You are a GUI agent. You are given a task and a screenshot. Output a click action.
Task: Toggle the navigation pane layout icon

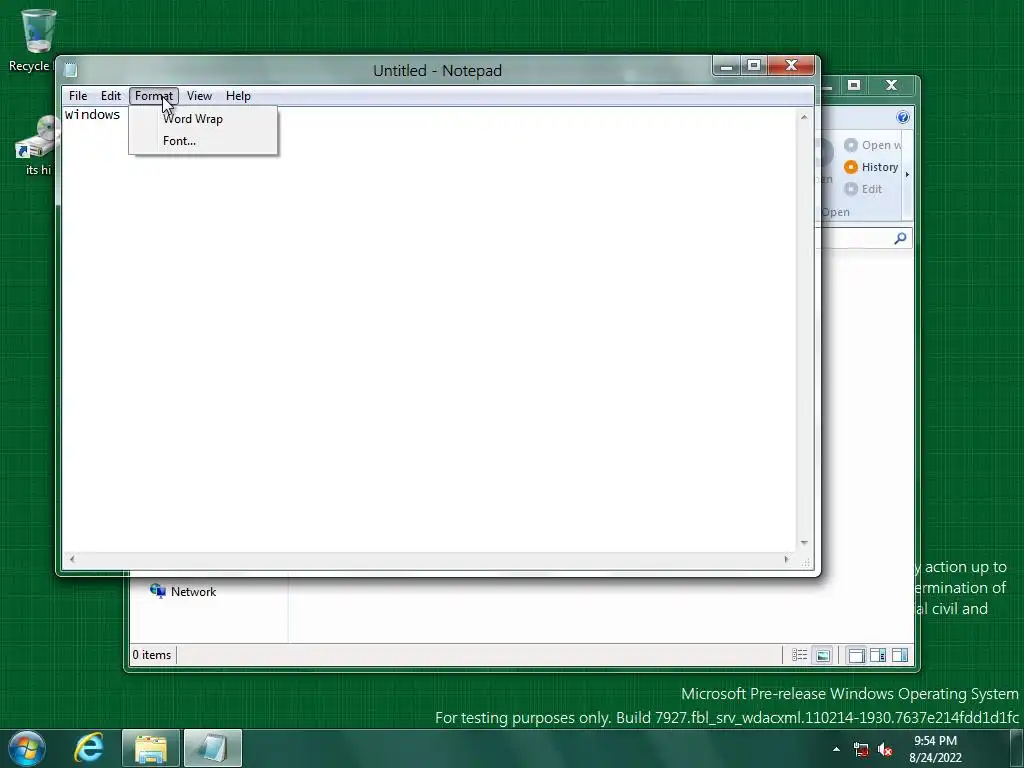(x=856, y=655)
